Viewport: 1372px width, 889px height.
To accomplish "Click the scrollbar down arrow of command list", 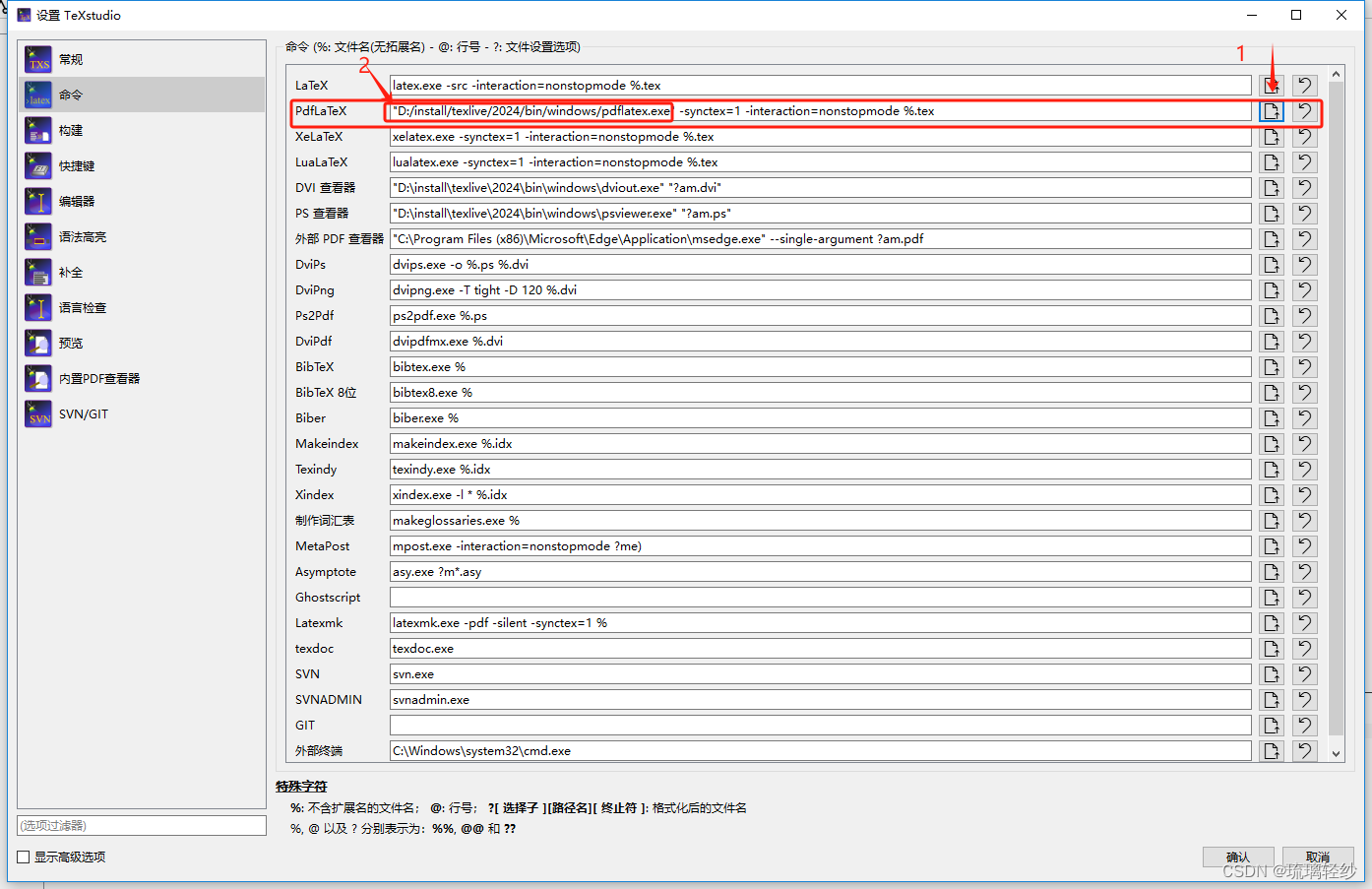I will tap(1336, 754).
